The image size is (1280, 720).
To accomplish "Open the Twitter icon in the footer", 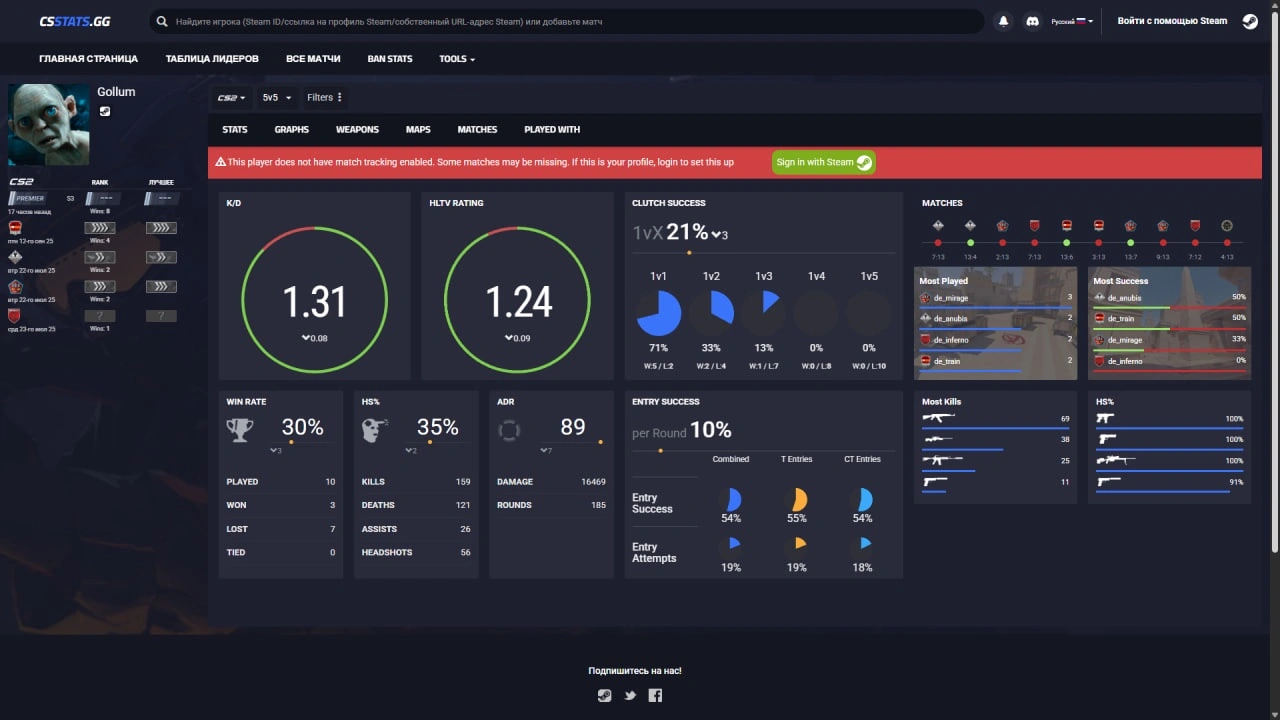I will tap(630, 696).
